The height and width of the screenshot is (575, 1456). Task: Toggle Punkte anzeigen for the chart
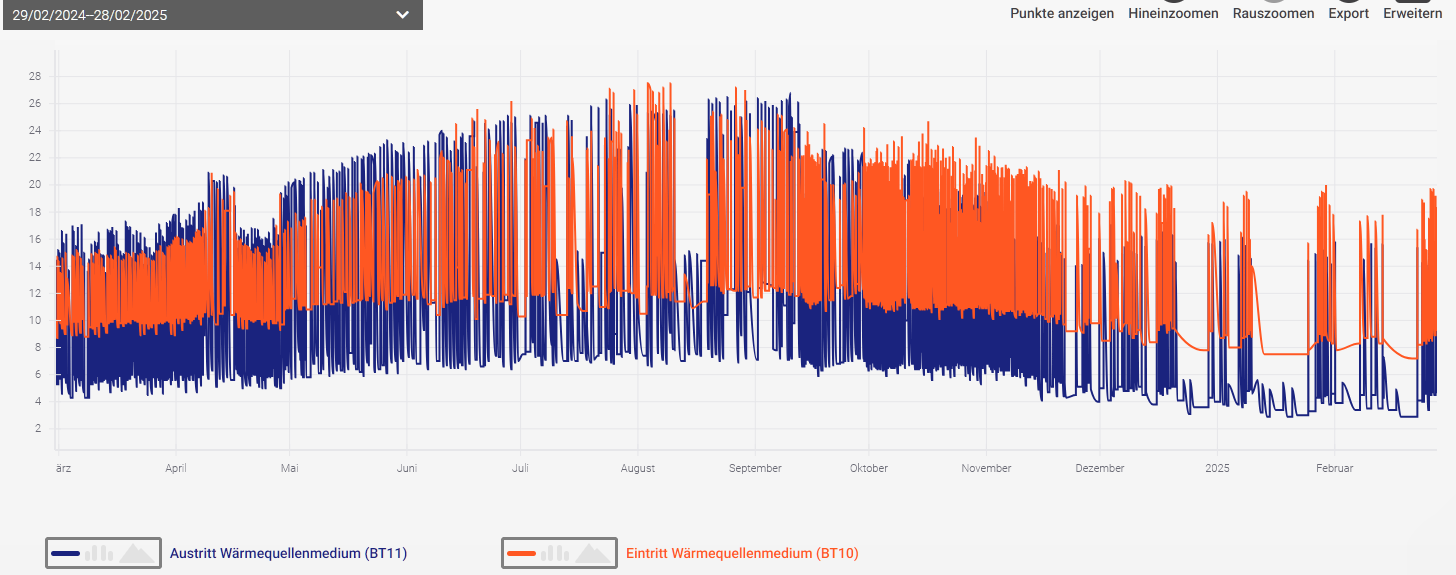click(x=1061, y=13)
